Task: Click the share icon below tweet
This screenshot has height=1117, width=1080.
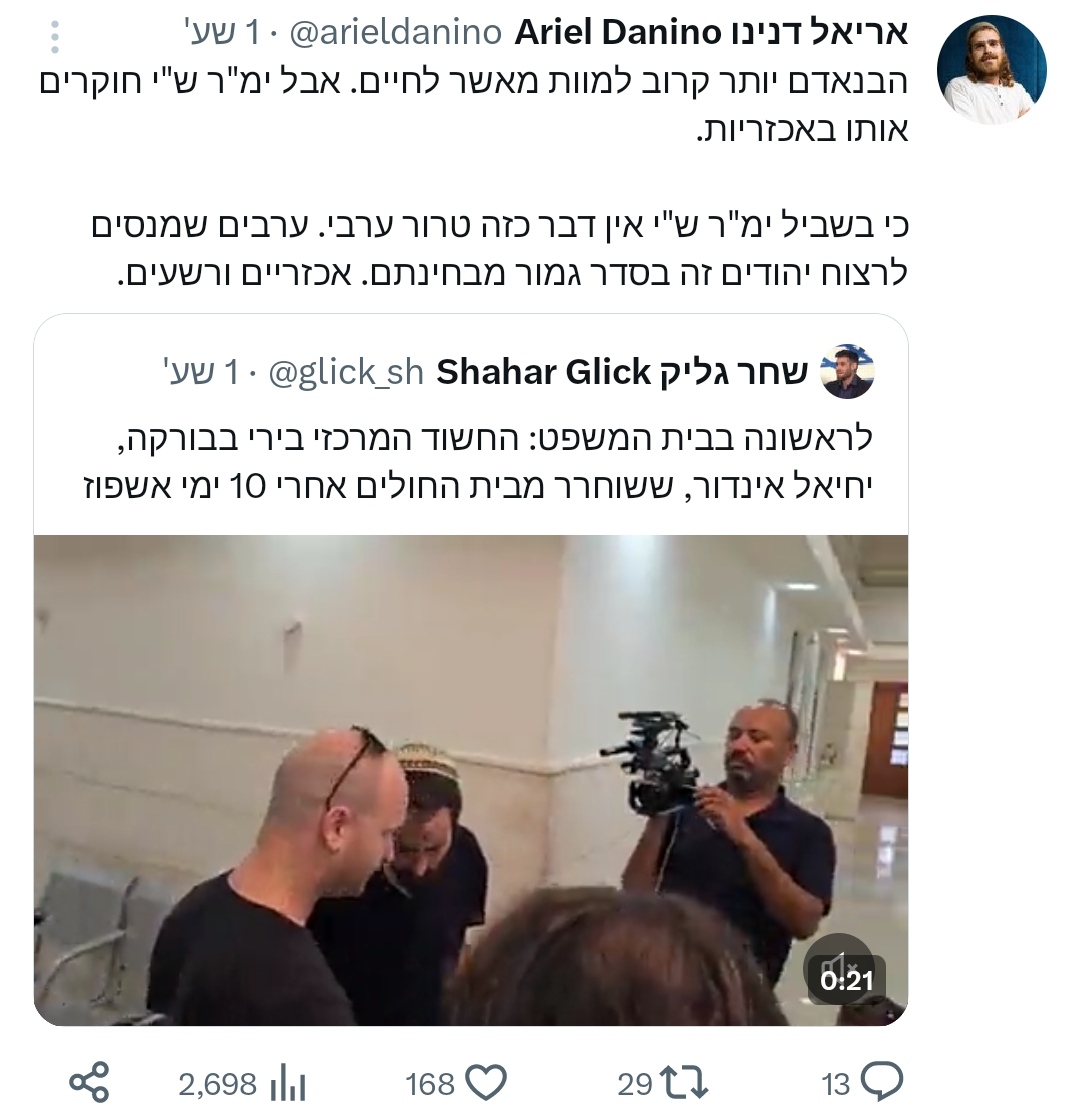Action: [89, 1083]
